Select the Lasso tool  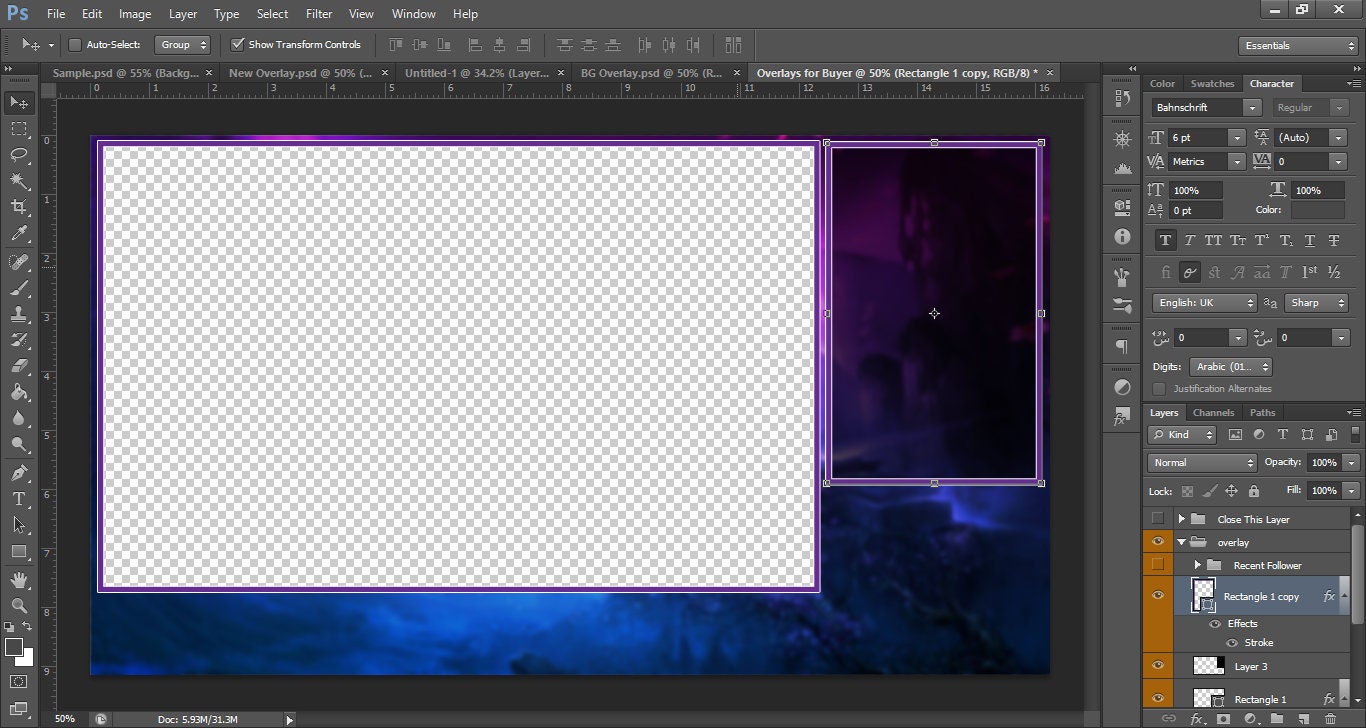pyautogui.click(x=20, y=155)
